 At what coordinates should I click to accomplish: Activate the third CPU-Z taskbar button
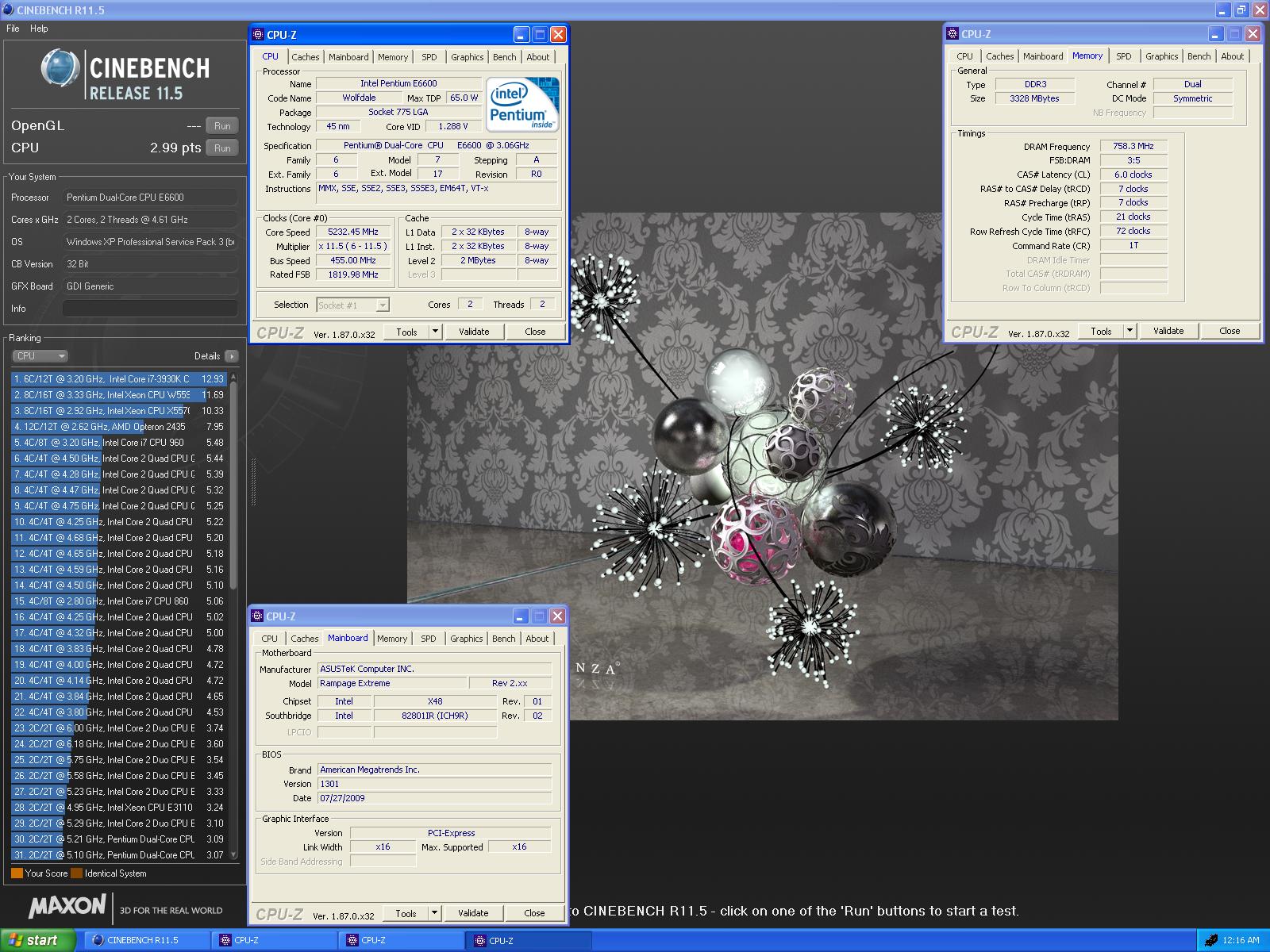coord(529,940)
